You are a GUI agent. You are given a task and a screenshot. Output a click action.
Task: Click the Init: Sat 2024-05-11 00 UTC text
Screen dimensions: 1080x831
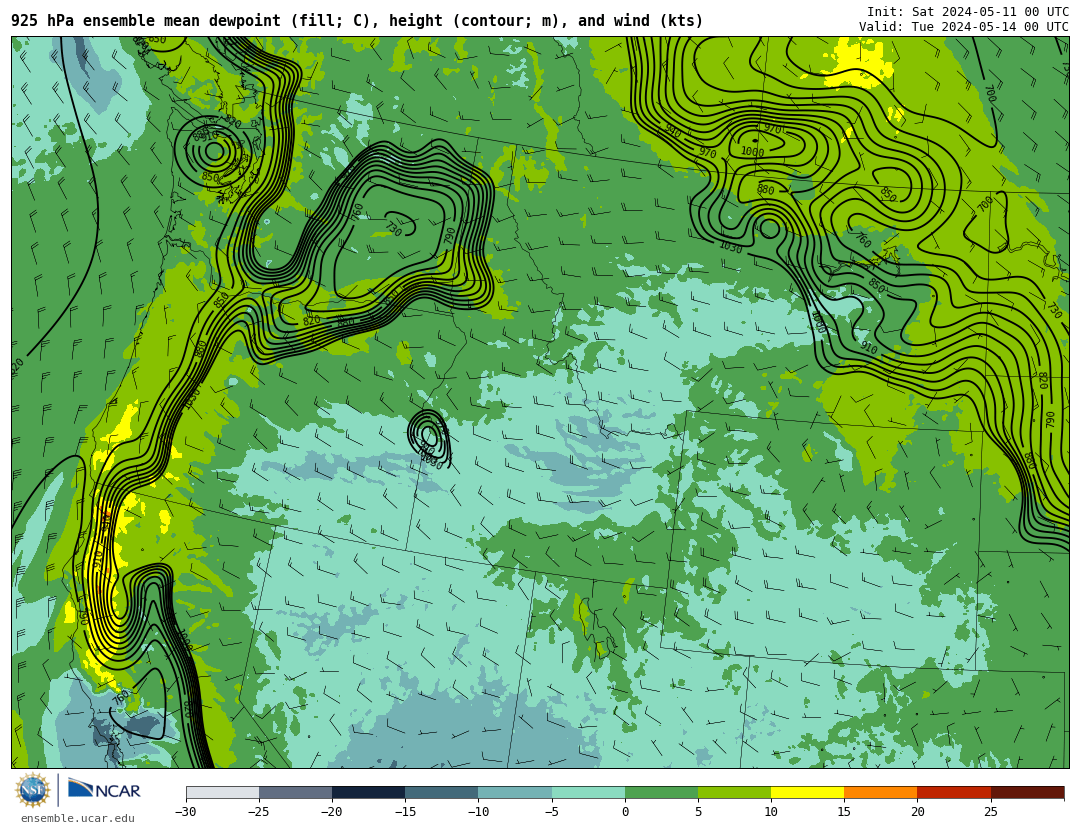pos(968,12)
